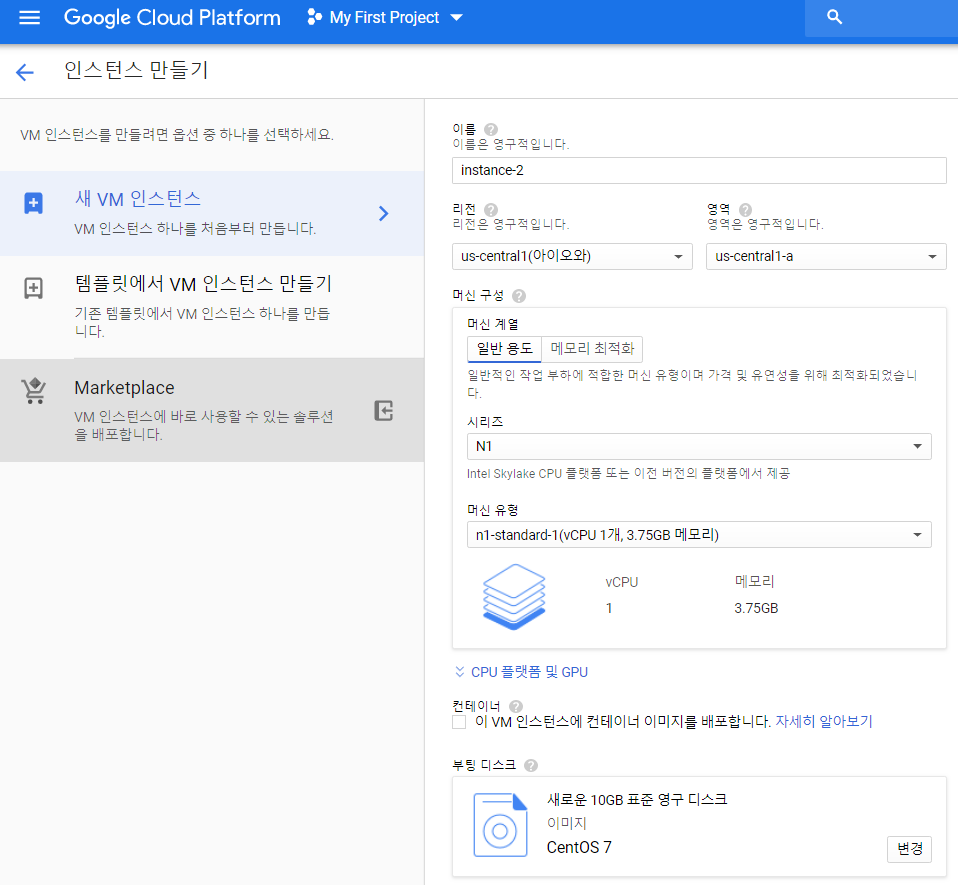
Task: Click the Marketplace open-external icon
Action: coord(384,411)
